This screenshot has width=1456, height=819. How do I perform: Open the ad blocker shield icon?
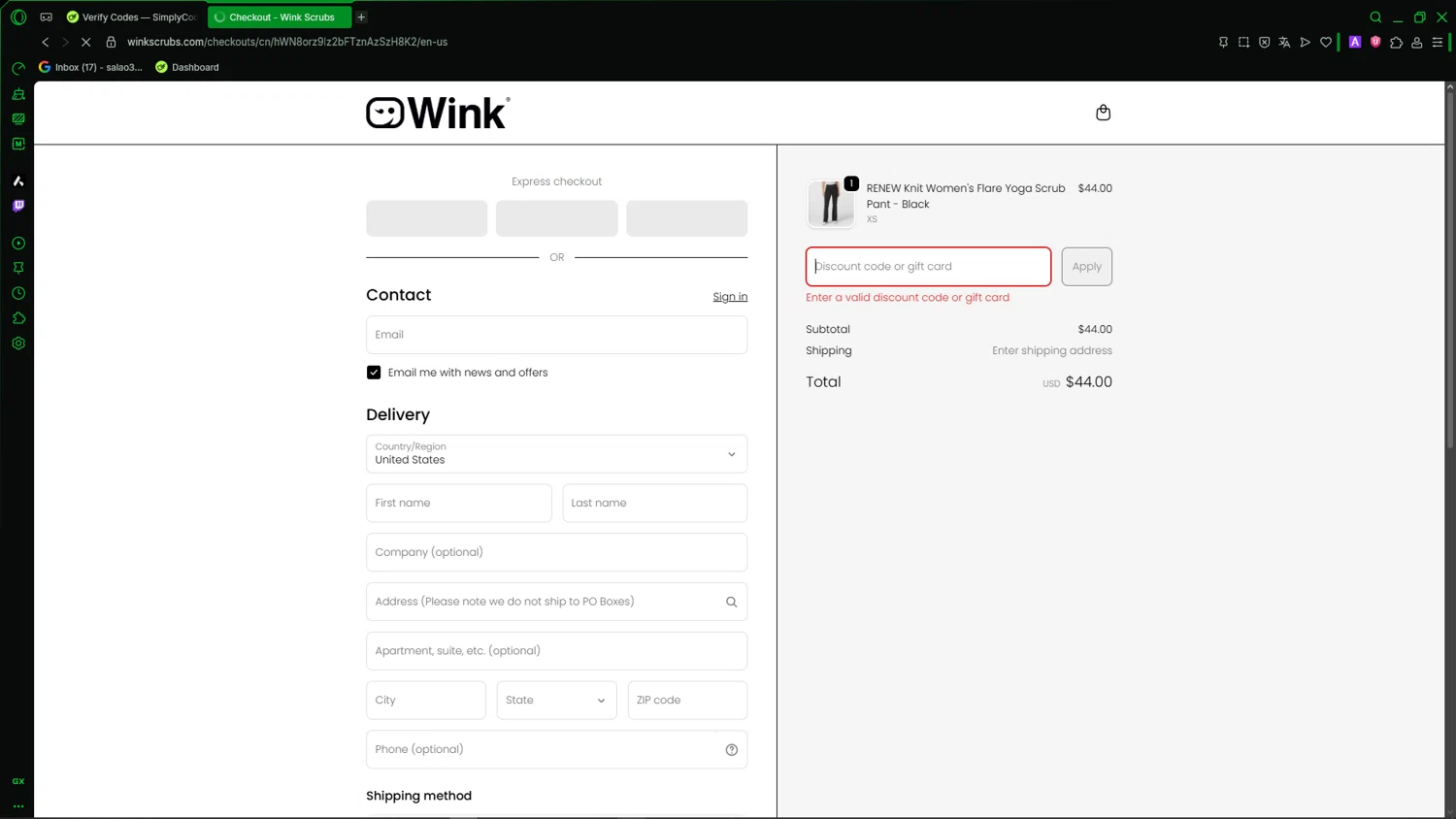point(1264,43)
